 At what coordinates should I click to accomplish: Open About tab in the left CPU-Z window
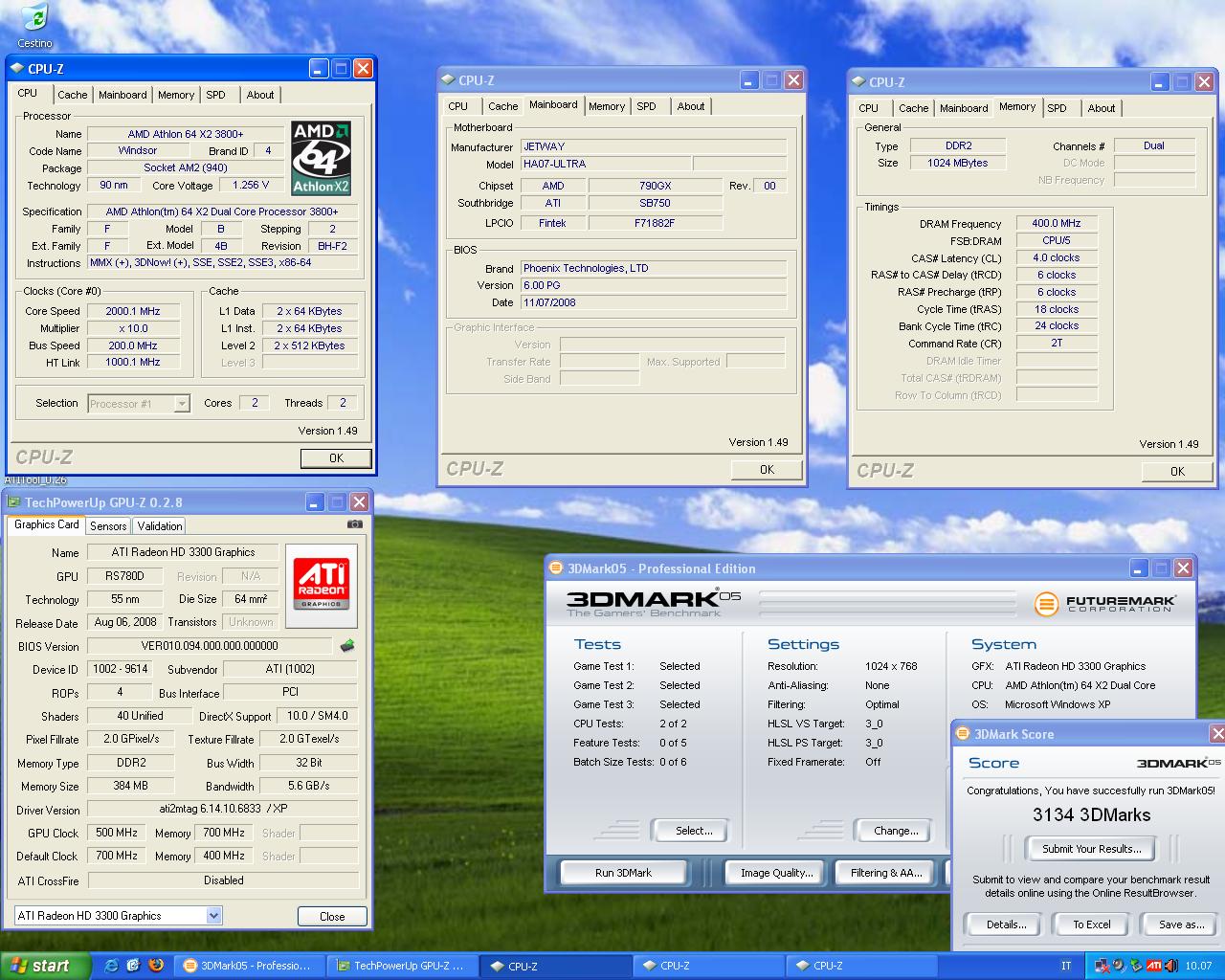(260, 95)
